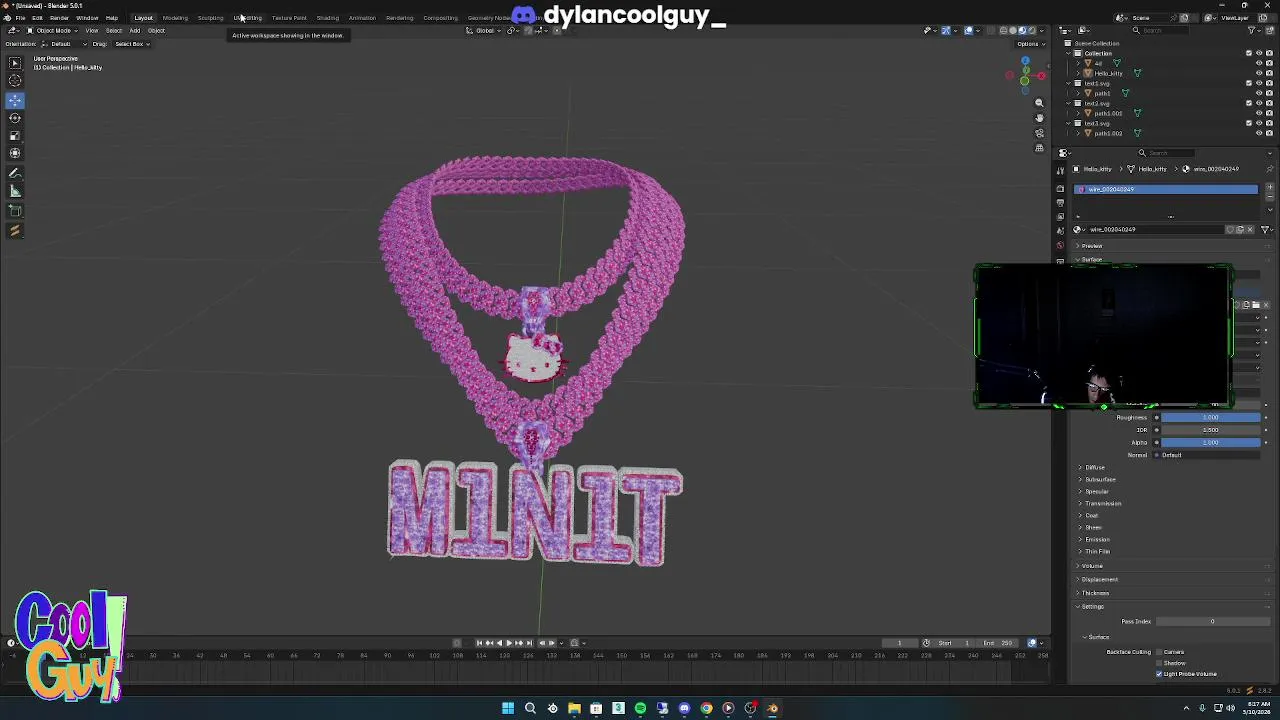The image size is (1280, 720).
Task: Open Spotify from the taskbar
Action: coord(640,708)
